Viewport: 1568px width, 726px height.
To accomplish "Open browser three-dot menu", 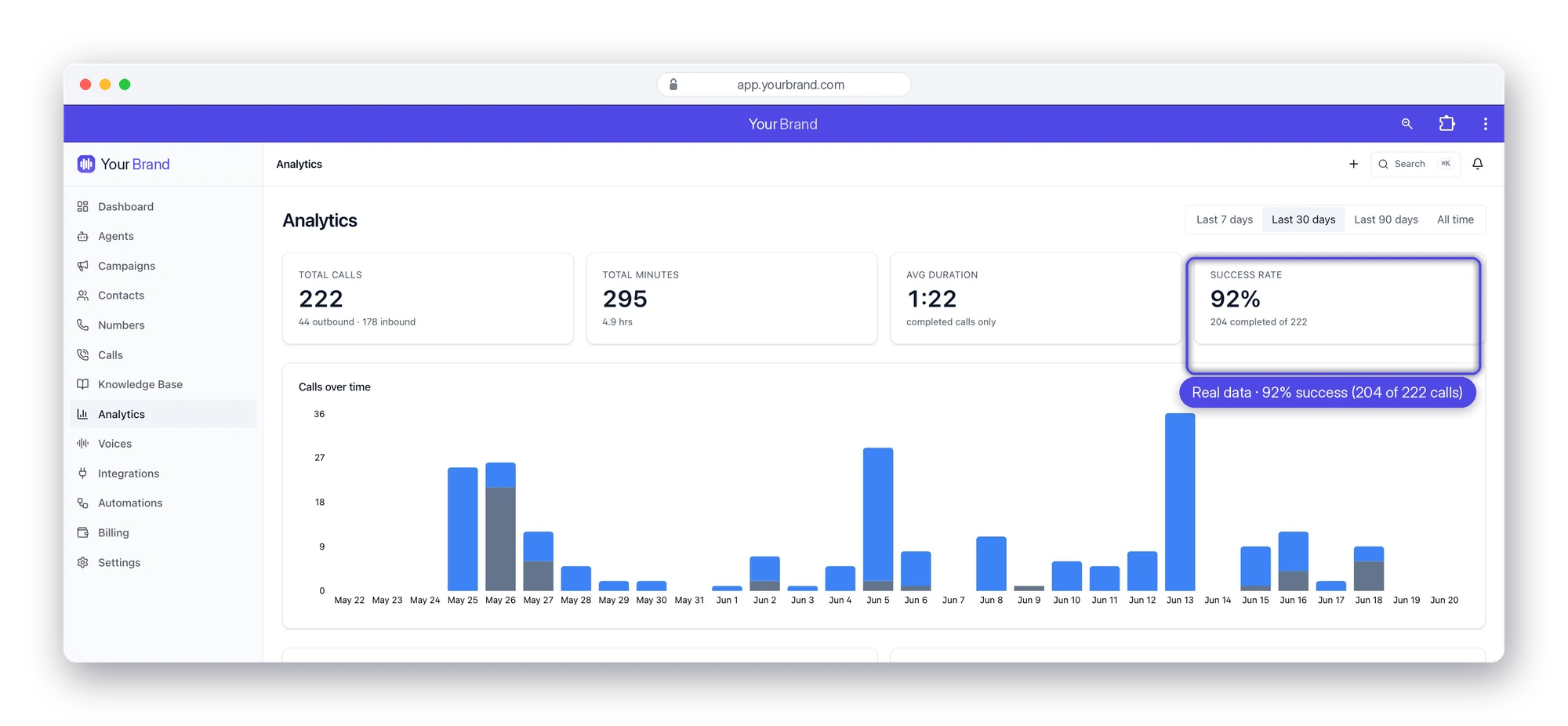I will pyautogui.click(x=1486, y=124).
